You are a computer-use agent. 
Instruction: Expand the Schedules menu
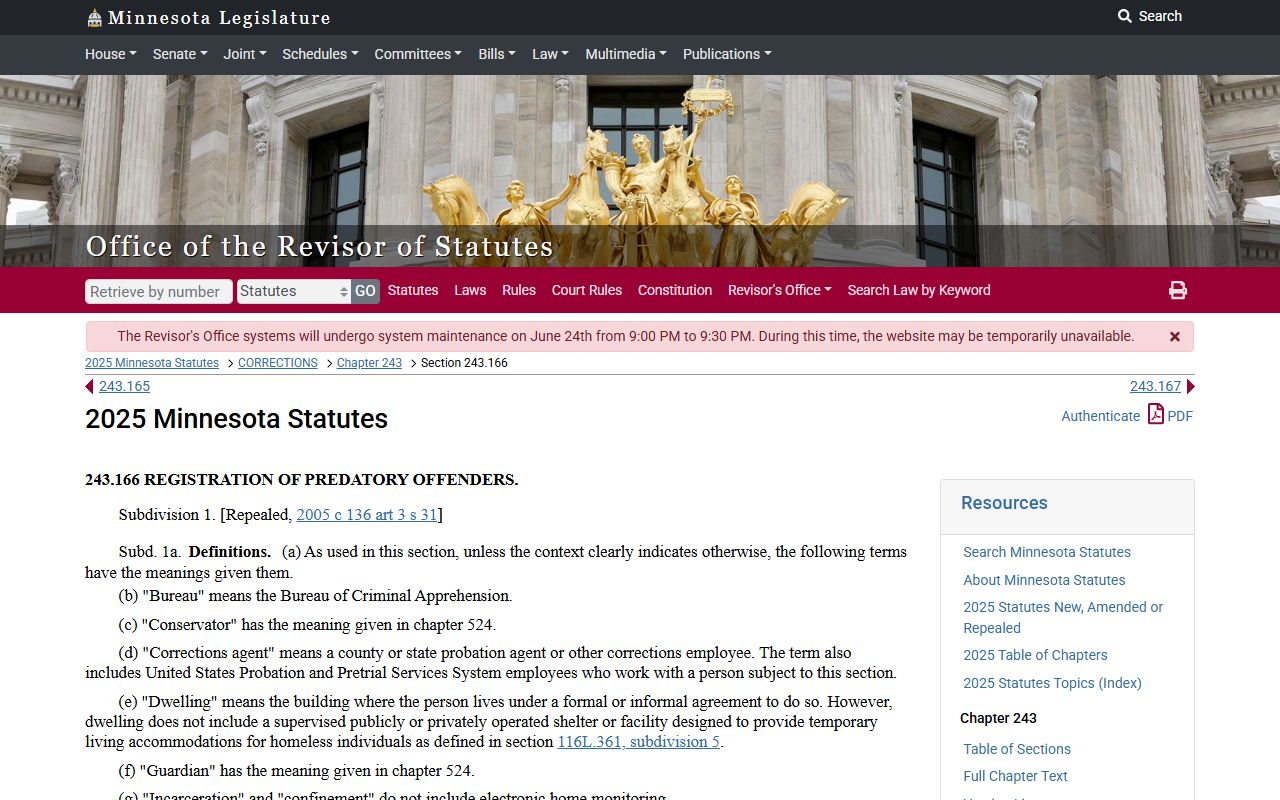click(x=320, y=54)
